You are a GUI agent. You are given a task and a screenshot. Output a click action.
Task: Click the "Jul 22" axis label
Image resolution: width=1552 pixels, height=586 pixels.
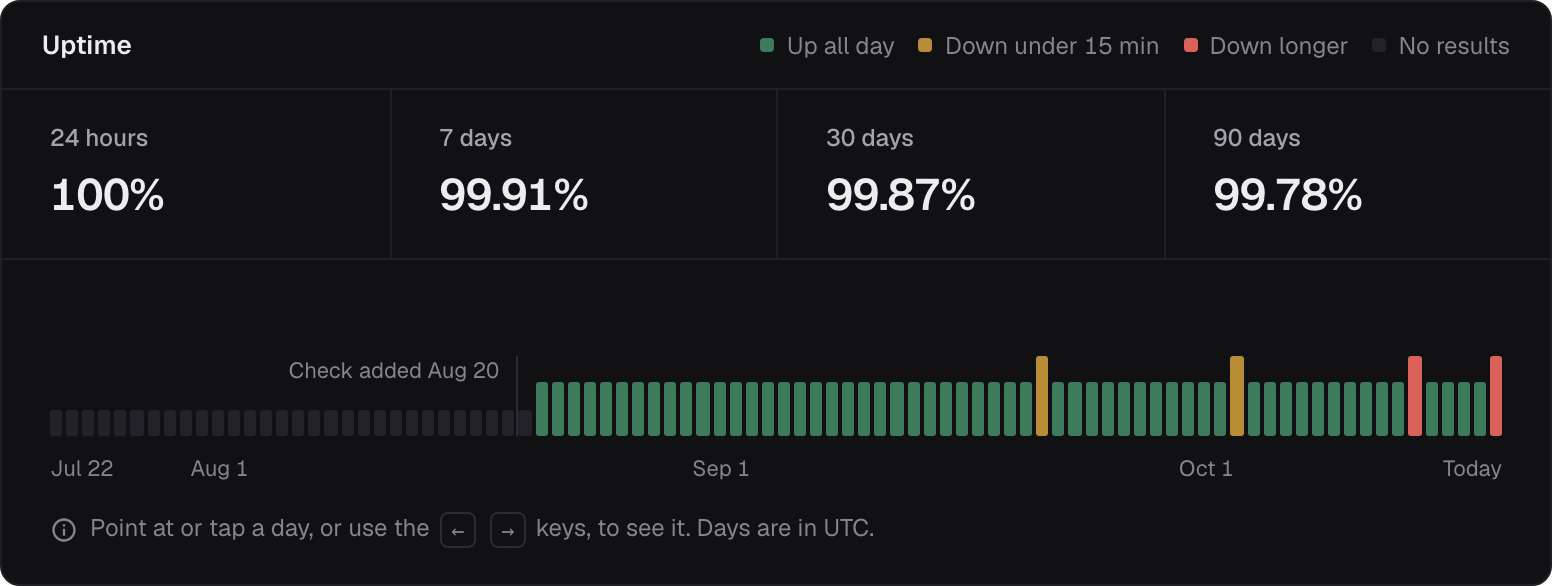pyautogui.click(x=82, y=469)
